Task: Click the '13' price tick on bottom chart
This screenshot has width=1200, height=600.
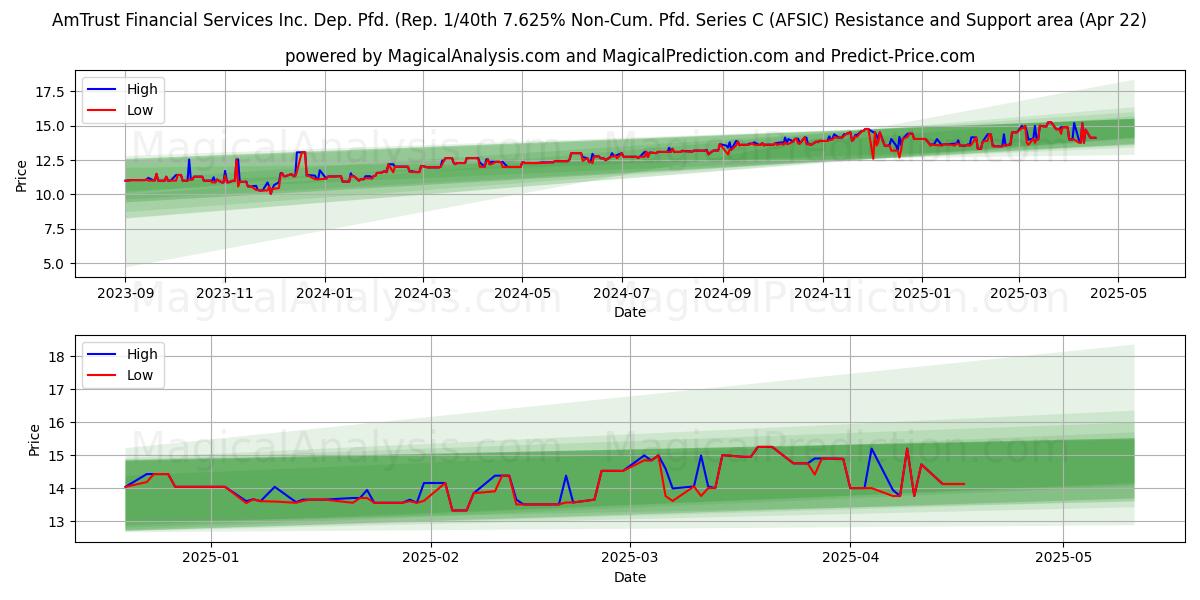Action: pyautogui.click(x=58, y=522)
